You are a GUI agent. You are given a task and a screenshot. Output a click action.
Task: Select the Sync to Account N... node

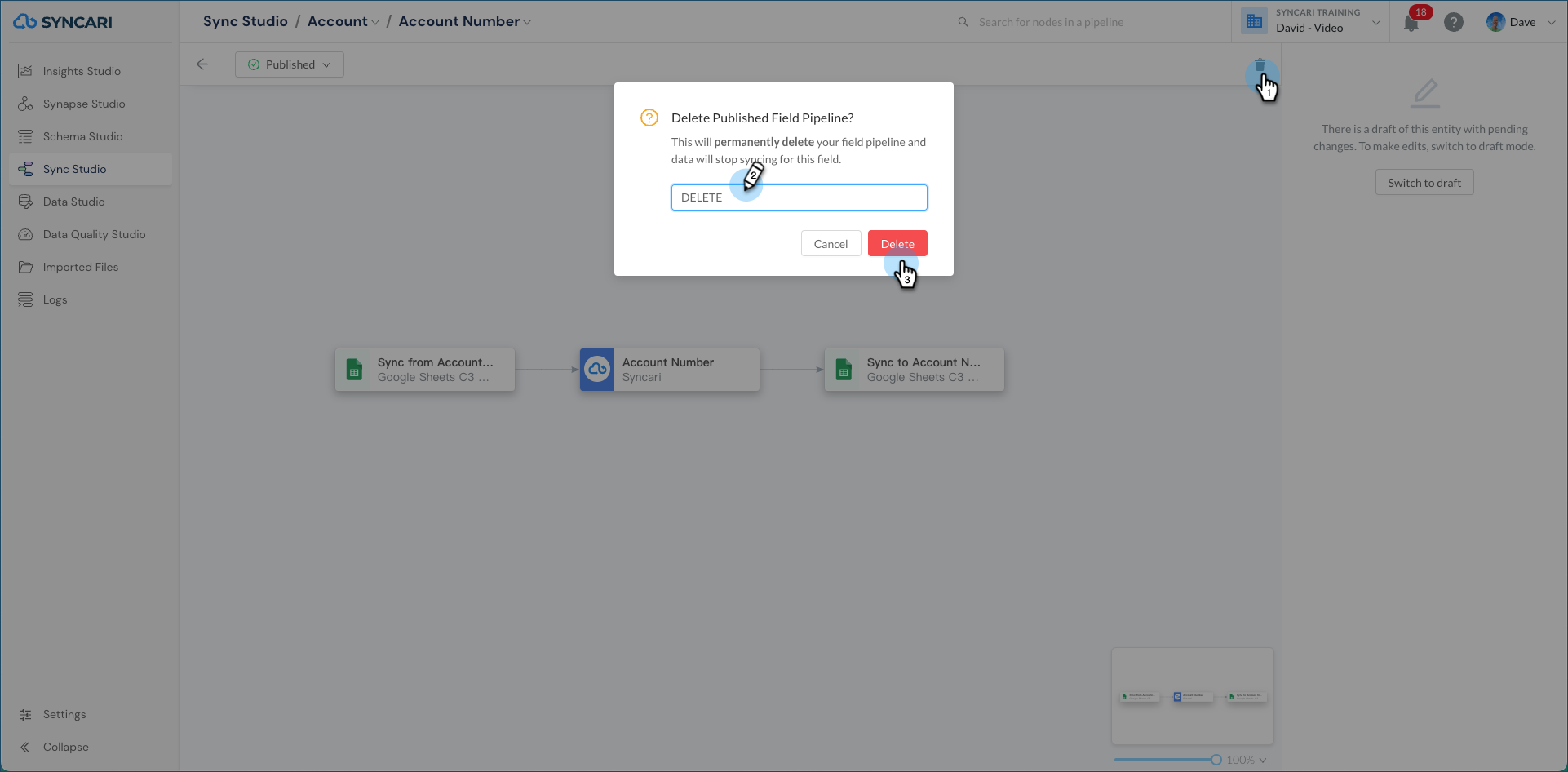pos(915,370)
